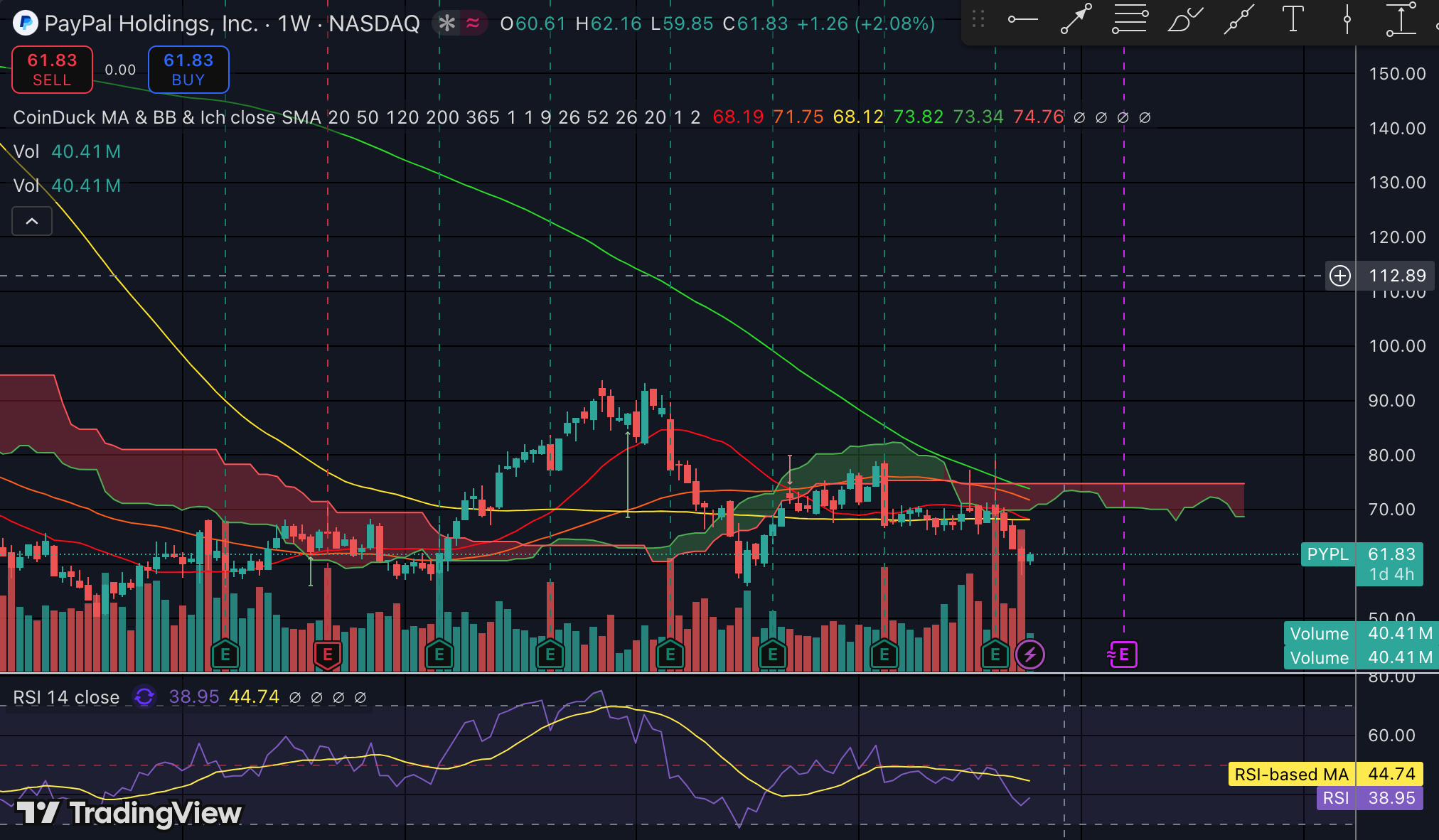Click the yellow 44.74 value in RSI legend

[x=254, y=697]
